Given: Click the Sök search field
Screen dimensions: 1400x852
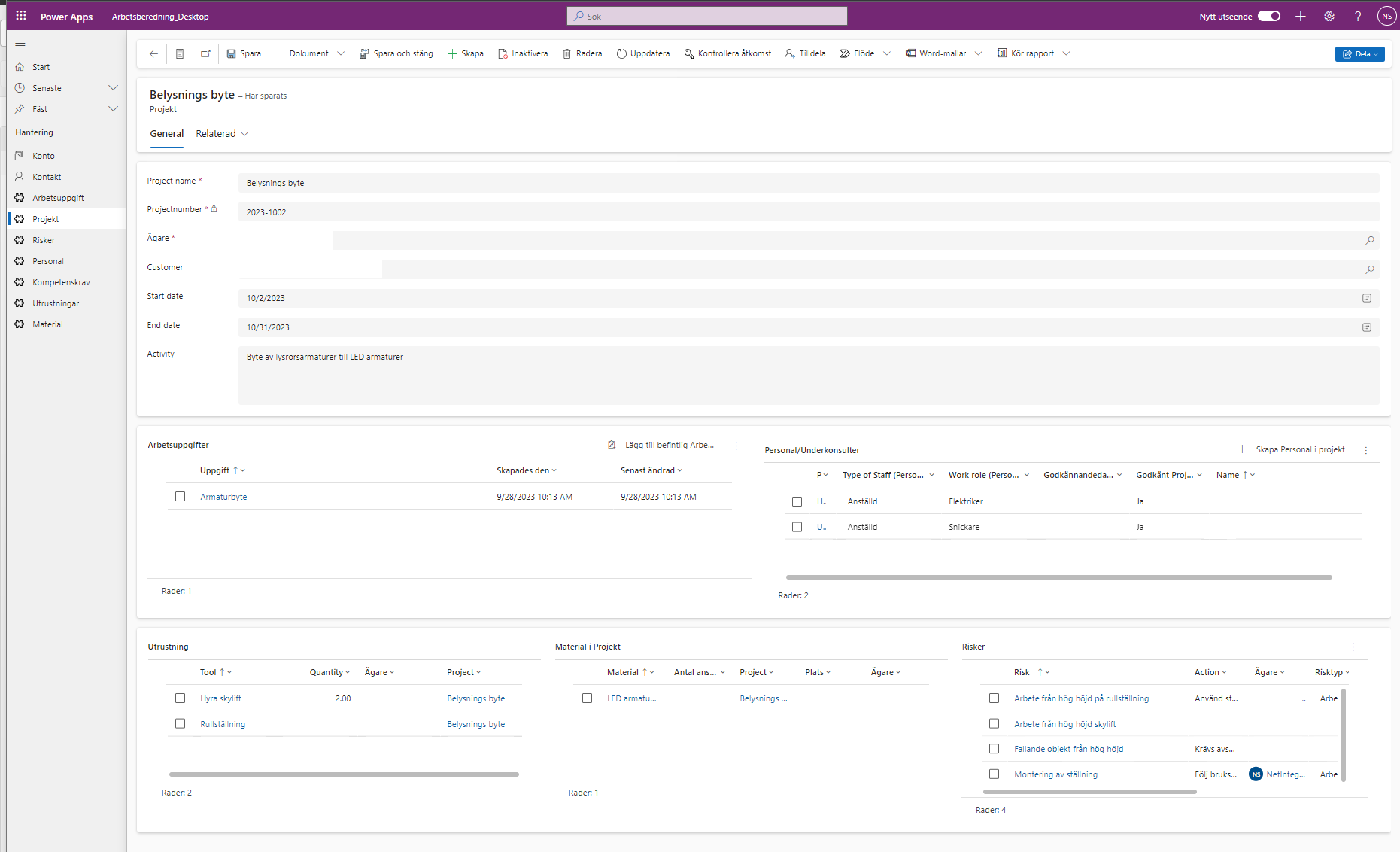Looking at the screenshot, I should click(707, 16).
